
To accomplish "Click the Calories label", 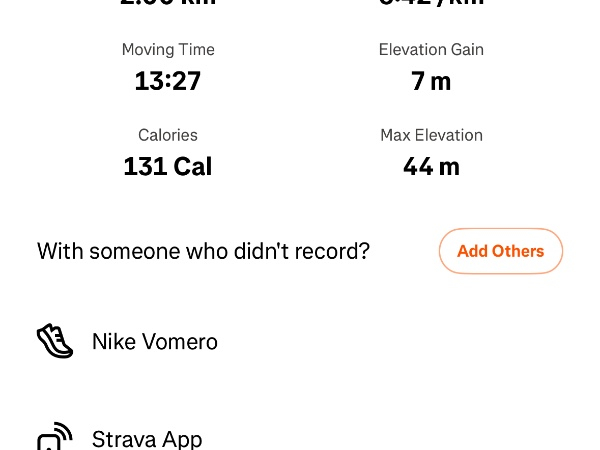I will pyautogui.click(x=168, y=135).
